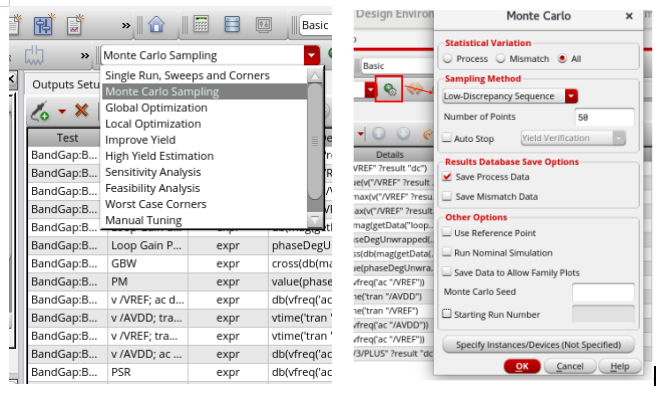The height and width of the screenshot is (400, 669).
Task: Choose Improve Yield option
Action: click(x=204, y=140)
